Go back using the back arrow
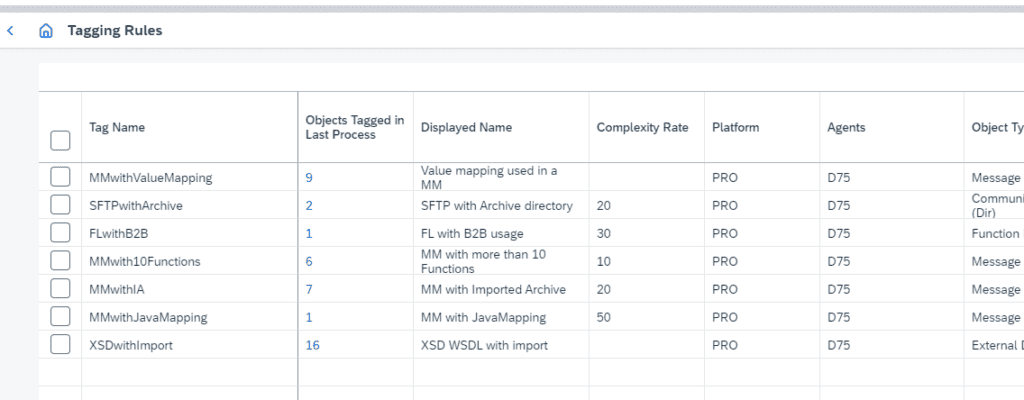1024x400 pixels. [10, 31]
